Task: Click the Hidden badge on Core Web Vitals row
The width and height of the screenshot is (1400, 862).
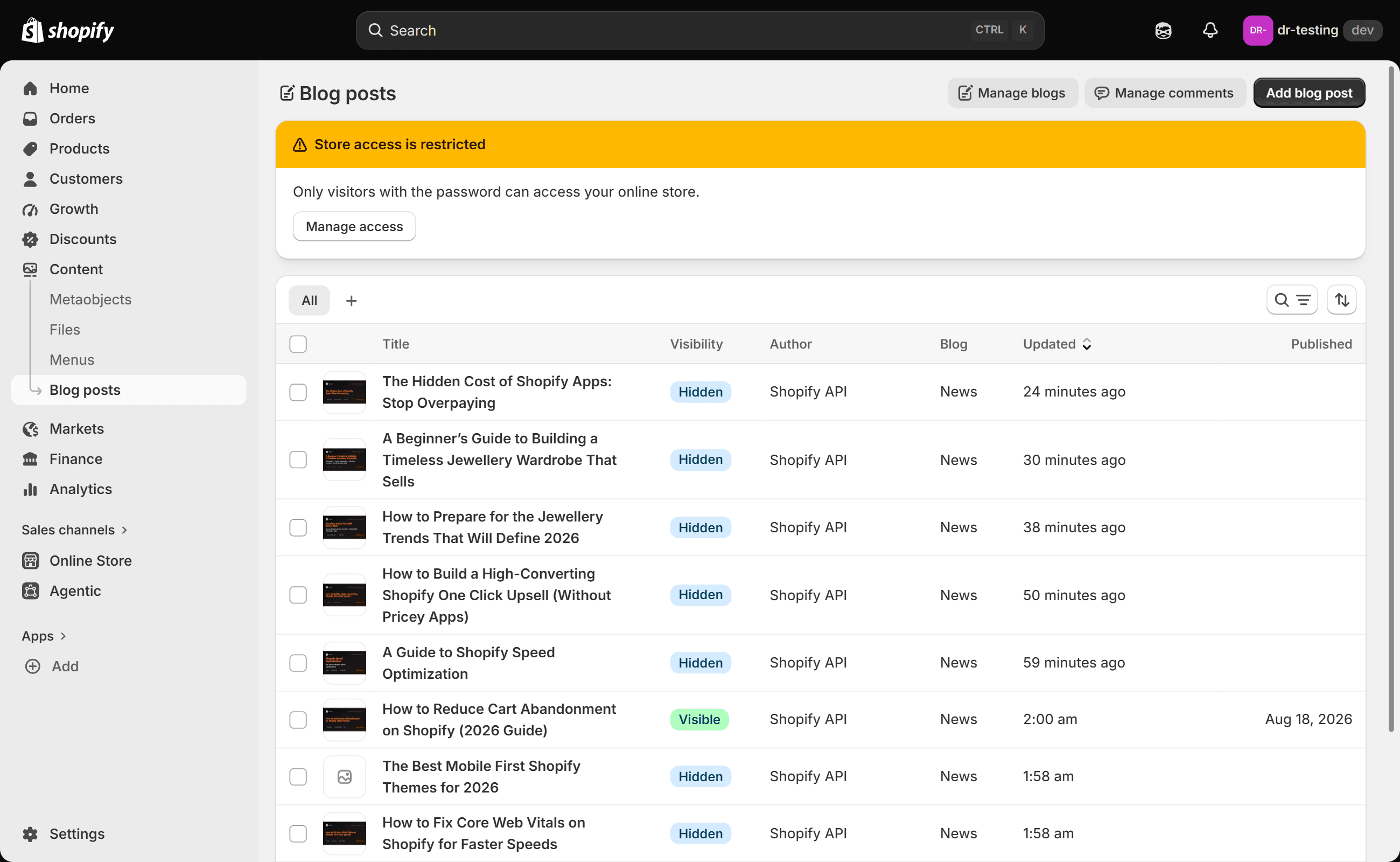Action: (701, 833)
